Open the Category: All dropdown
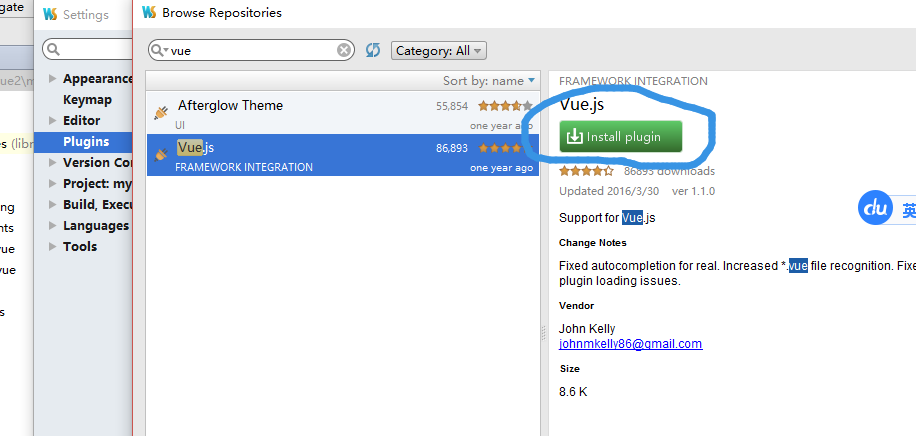The height and width of the screenshot is (436, 916). (439, 51)
